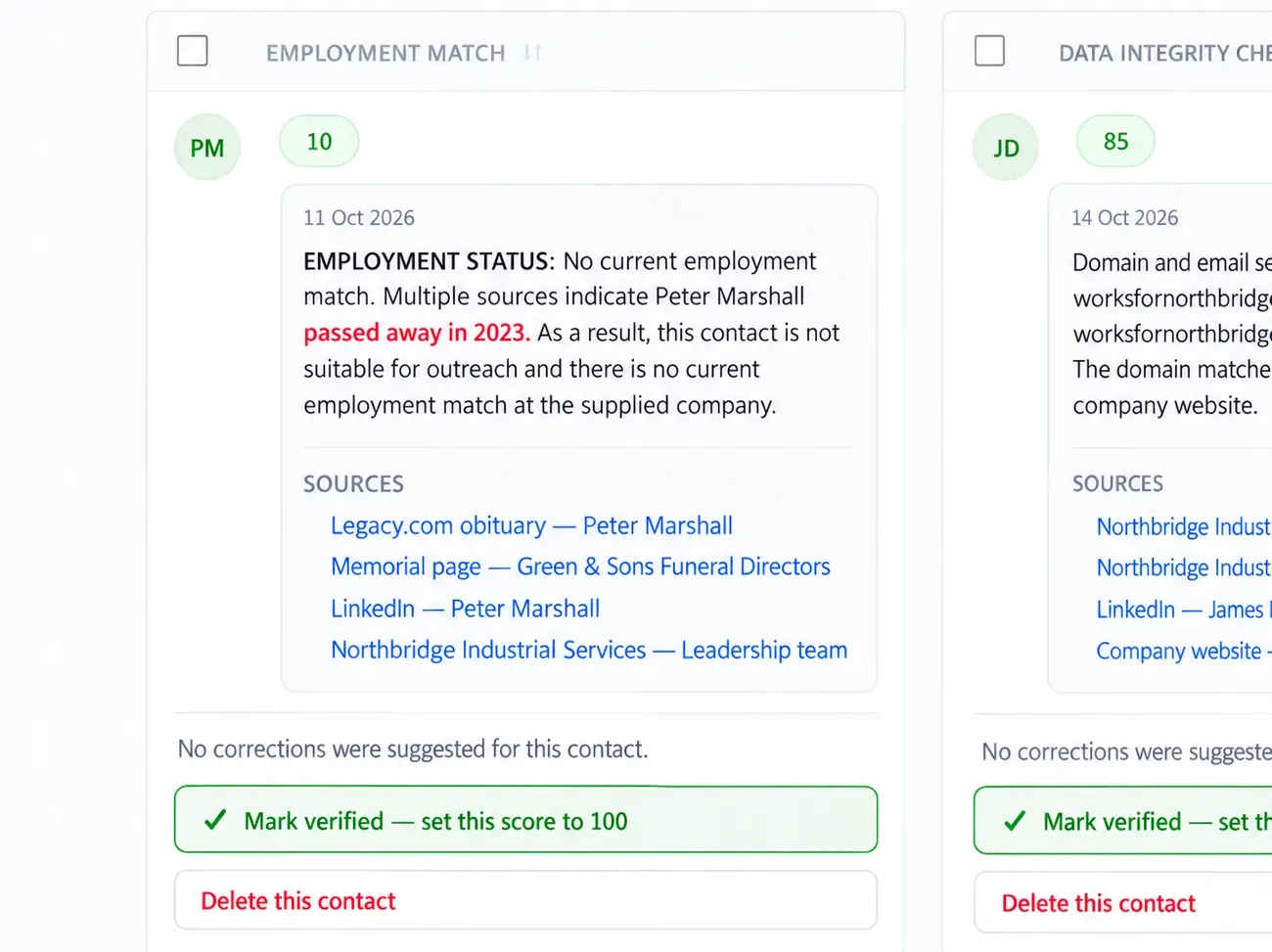Tick the Data Integrity Check column checkbox
The height and width of the screenshot is (952, 1272).
989,51
